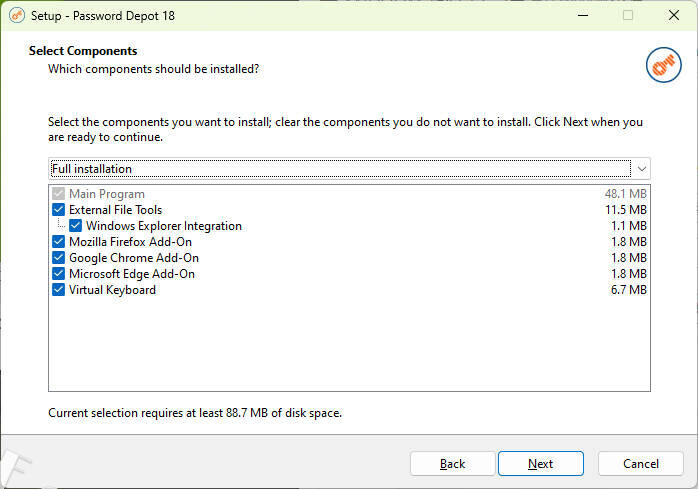Image resolution: width=698 pixels, height=489 pixels.
Task: Toggle the Virtual Keyboard checkbox
Action: [x=58, y=290]
